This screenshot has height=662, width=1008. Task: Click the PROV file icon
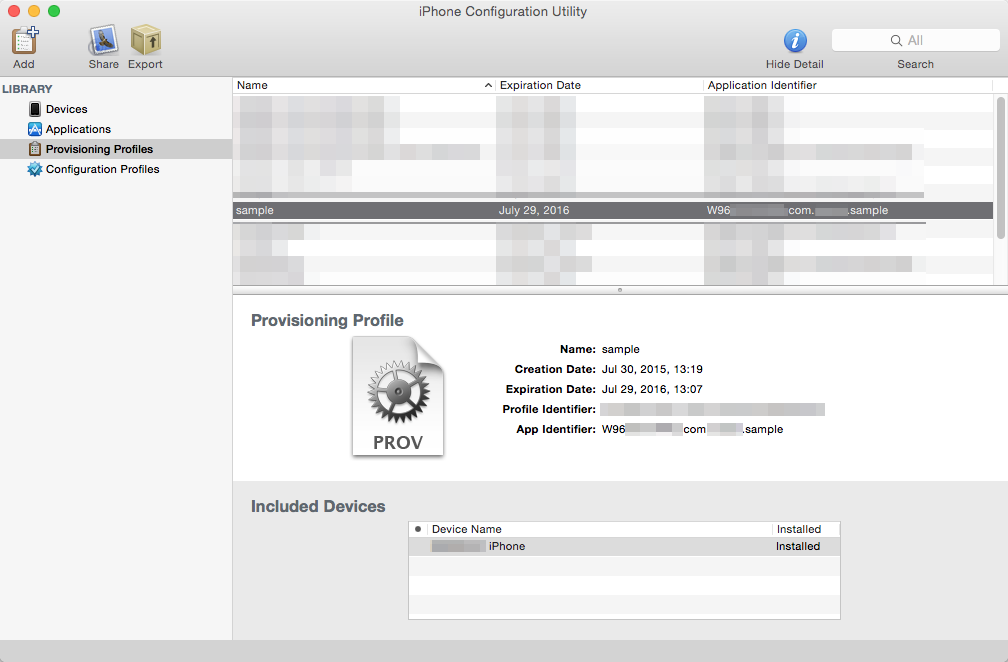398,397
